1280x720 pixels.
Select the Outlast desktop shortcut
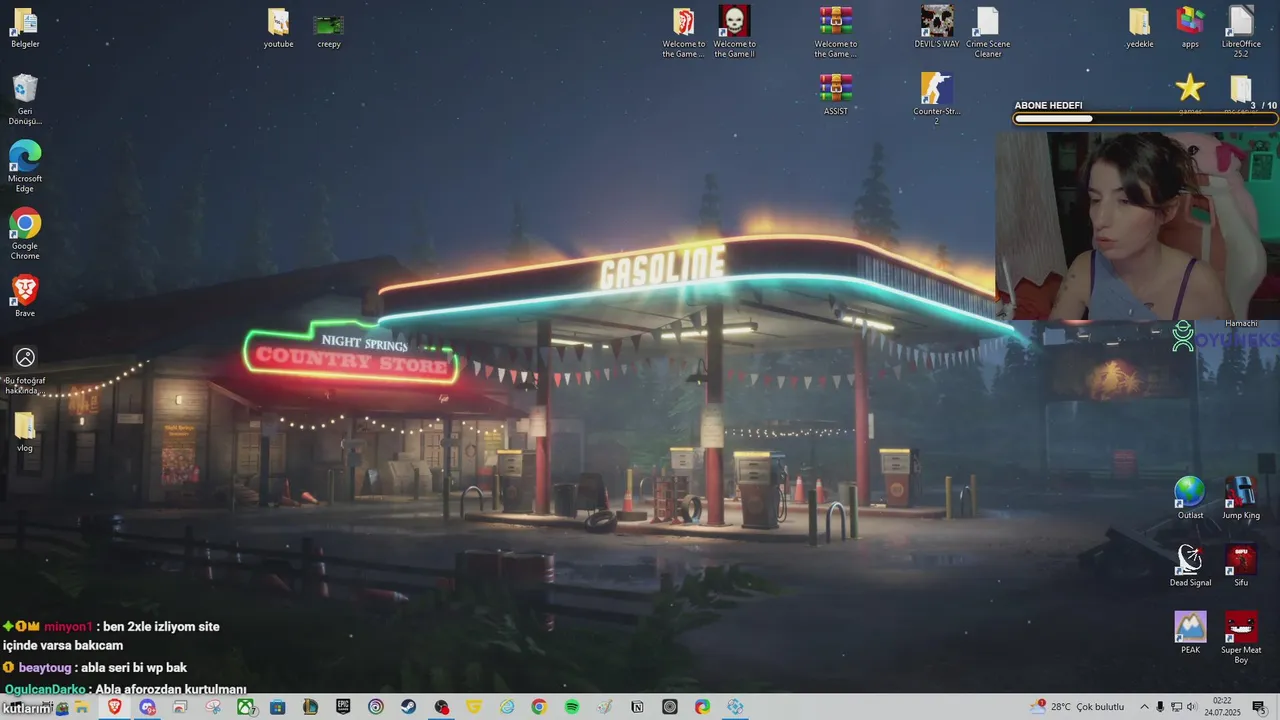tap(1190, 498)
